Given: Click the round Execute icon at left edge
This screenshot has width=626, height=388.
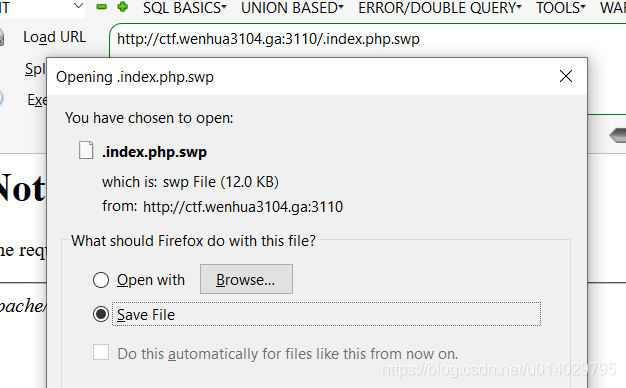Looking at the screenshot, I should [x=1, y=98].
